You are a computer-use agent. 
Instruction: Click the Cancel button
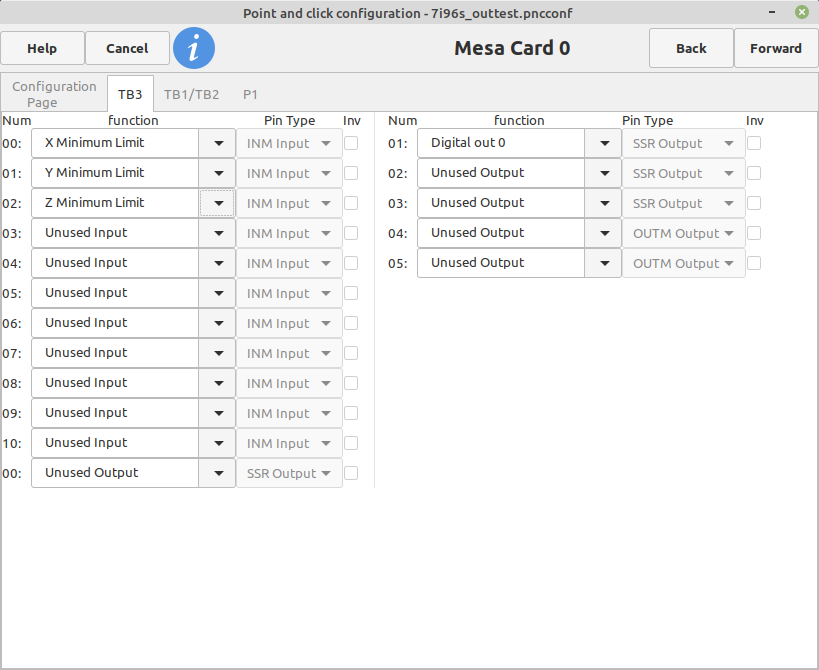coord(127,49)
